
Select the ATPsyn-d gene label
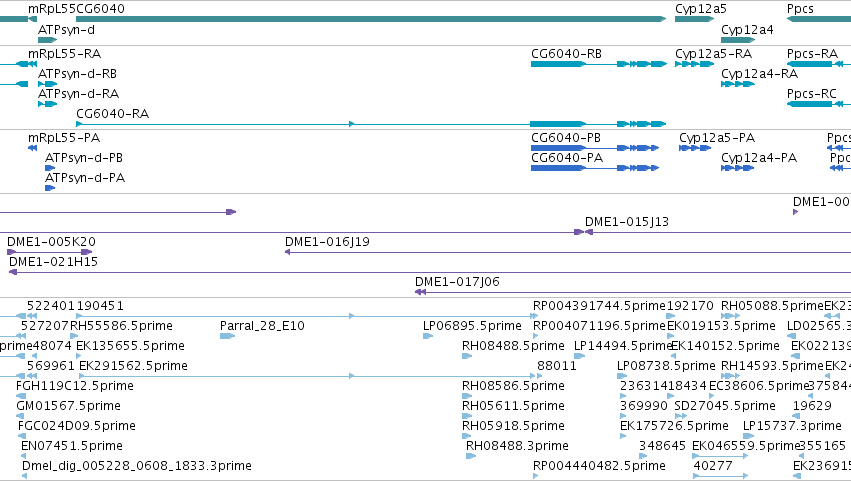[66, 30]
